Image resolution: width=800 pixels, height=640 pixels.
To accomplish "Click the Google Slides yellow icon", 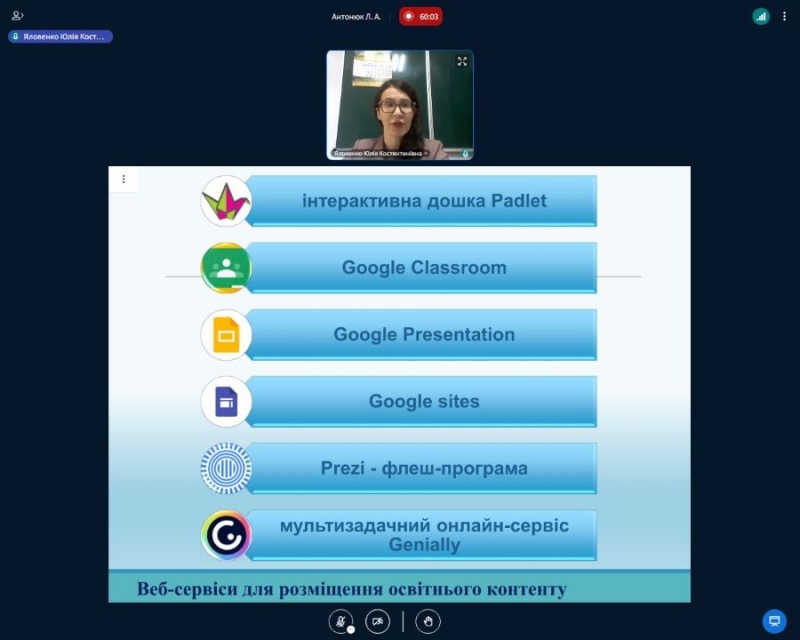I will point(225,335).
